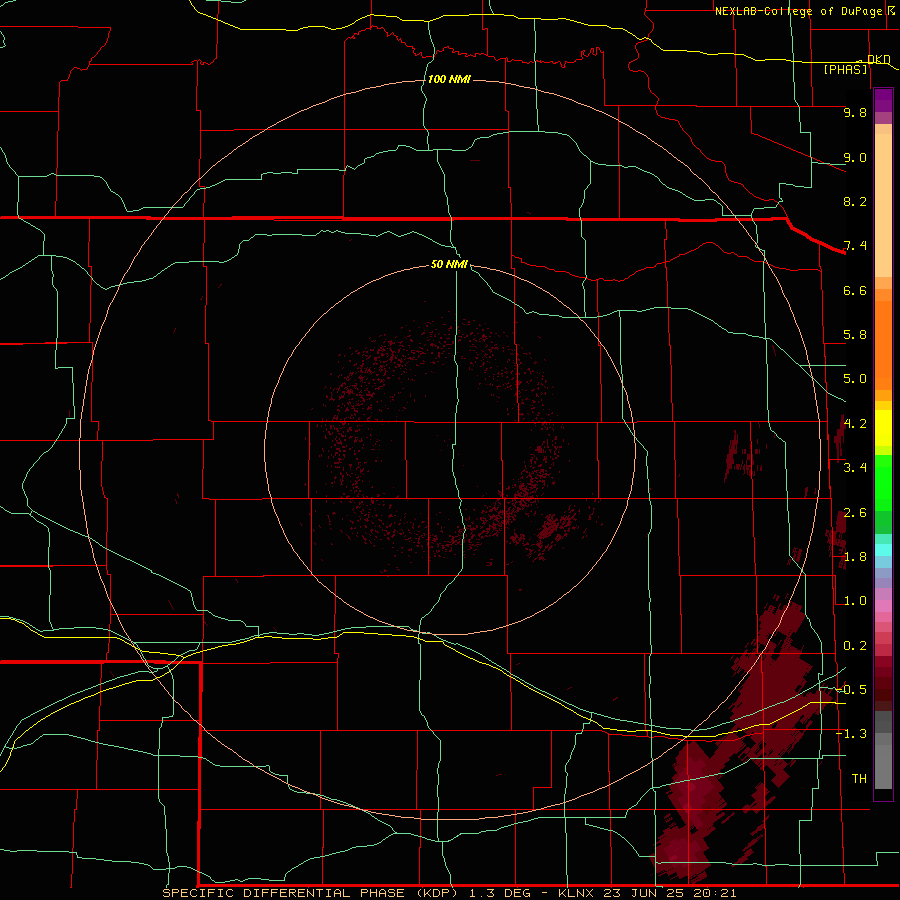
Task: Click the 2.6 value on the color scale
Action: coord(855,512)
